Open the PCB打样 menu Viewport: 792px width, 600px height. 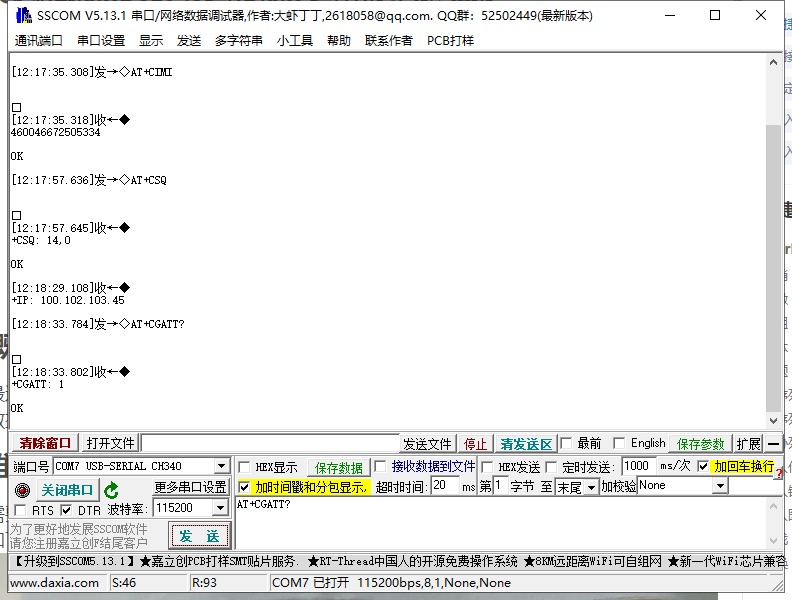(x=450, y=40)
